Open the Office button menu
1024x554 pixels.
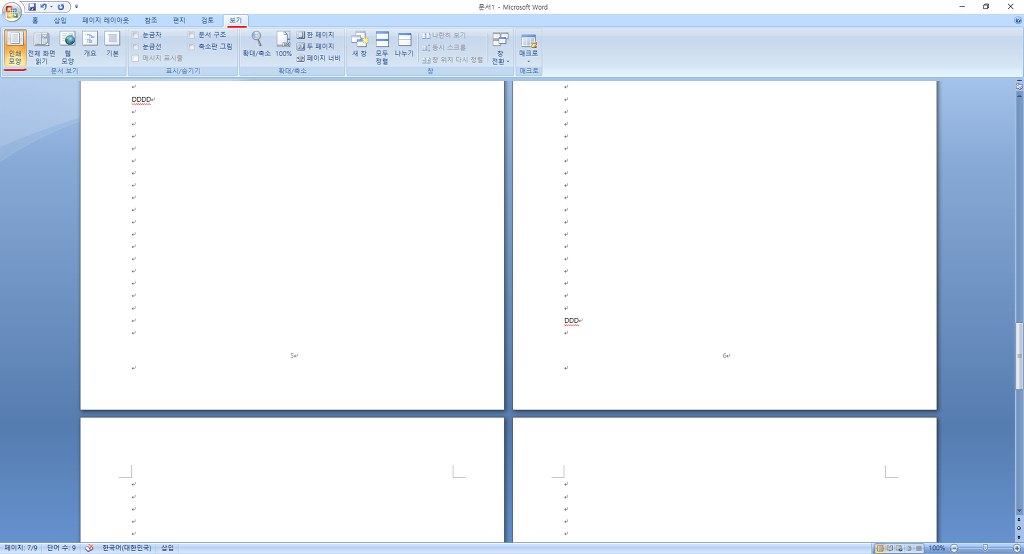point(11,11)
